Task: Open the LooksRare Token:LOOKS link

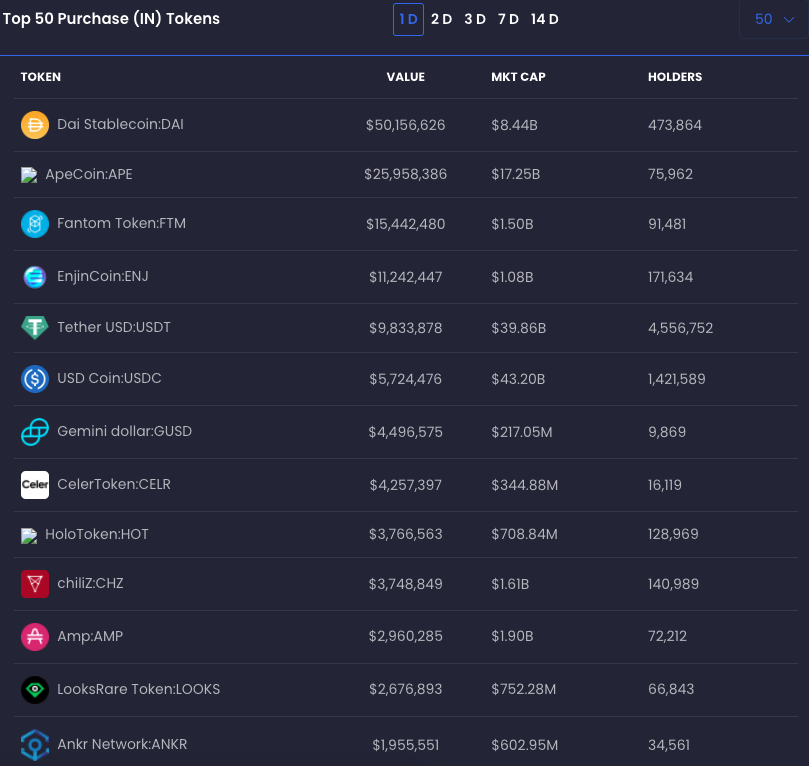Action: (138, 689)
